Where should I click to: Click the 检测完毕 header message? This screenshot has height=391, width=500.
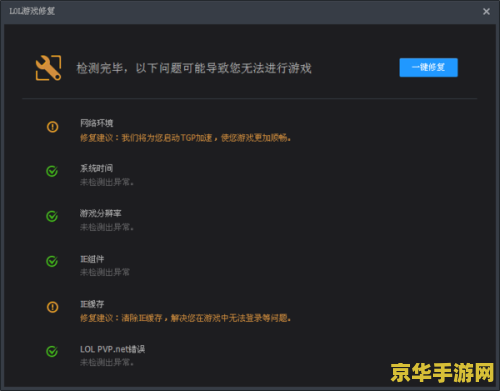click(194, 68)
